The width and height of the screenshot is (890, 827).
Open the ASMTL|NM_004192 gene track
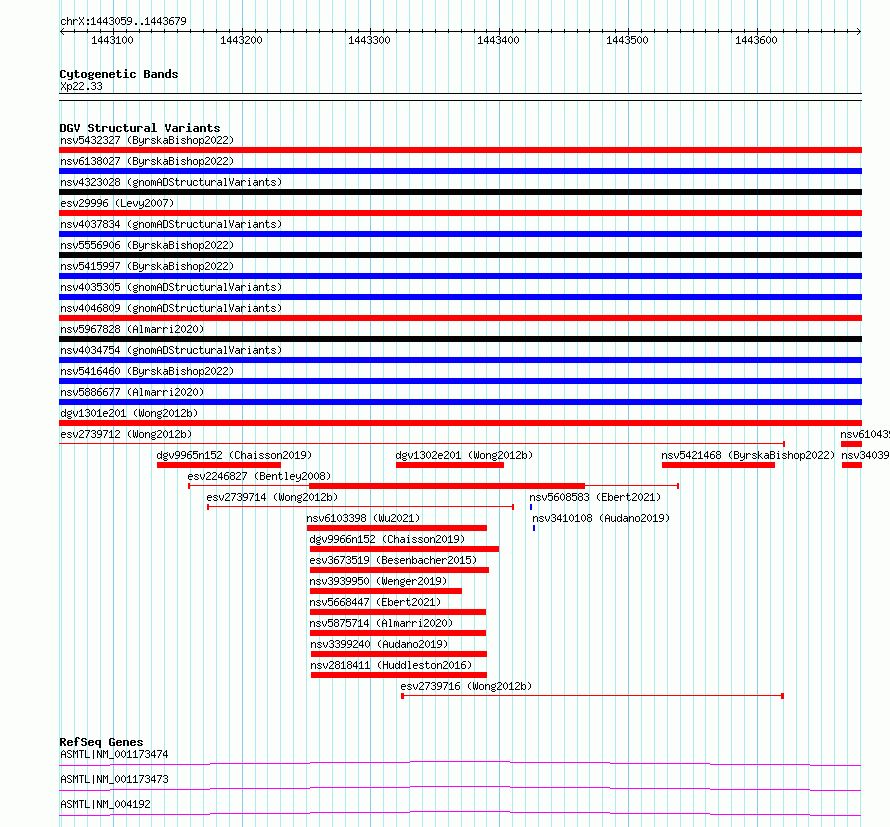click(460, 814)
